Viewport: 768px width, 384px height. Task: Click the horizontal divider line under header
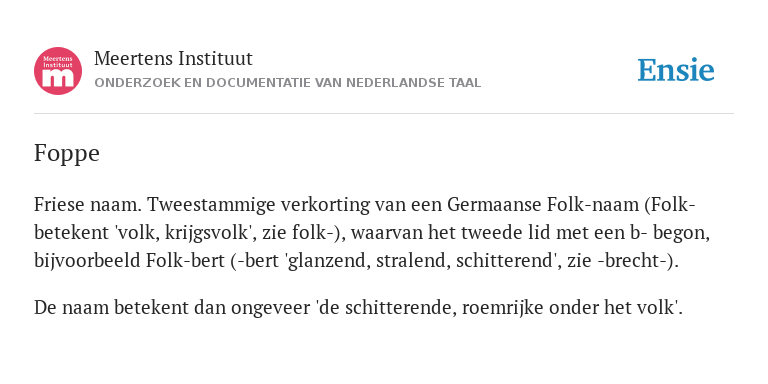[x=384, y=114]
